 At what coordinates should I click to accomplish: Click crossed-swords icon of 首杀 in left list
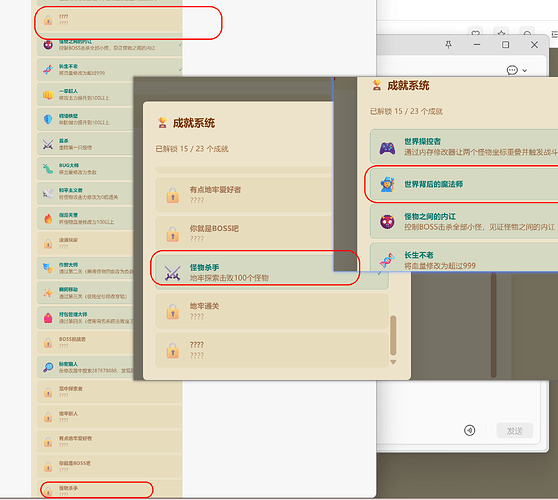pyautogui.click(x=48, y=144)
